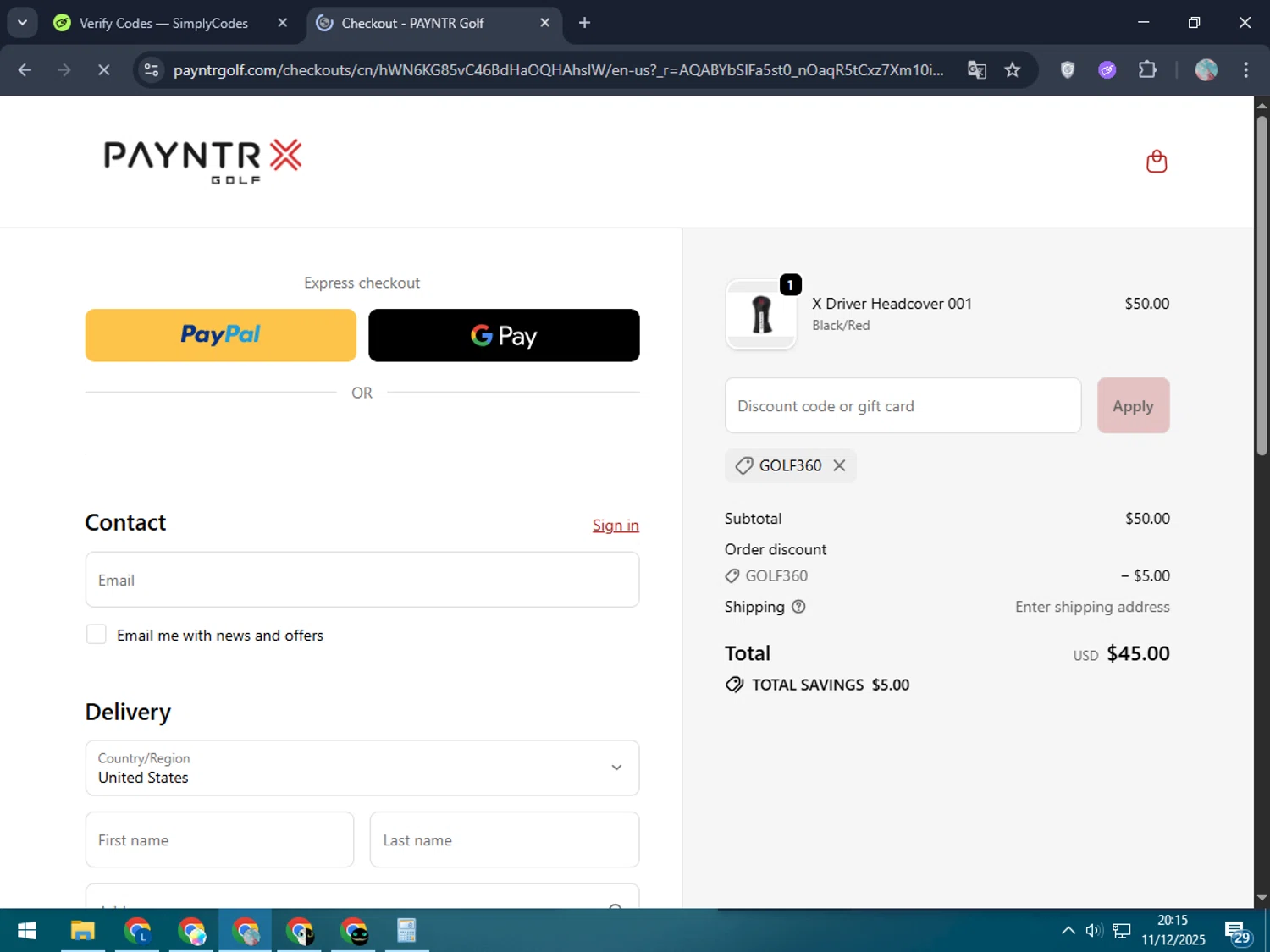The image size is (1270, 952).
Task: Click the Enter shipping address text
Action: (1092, 607)
